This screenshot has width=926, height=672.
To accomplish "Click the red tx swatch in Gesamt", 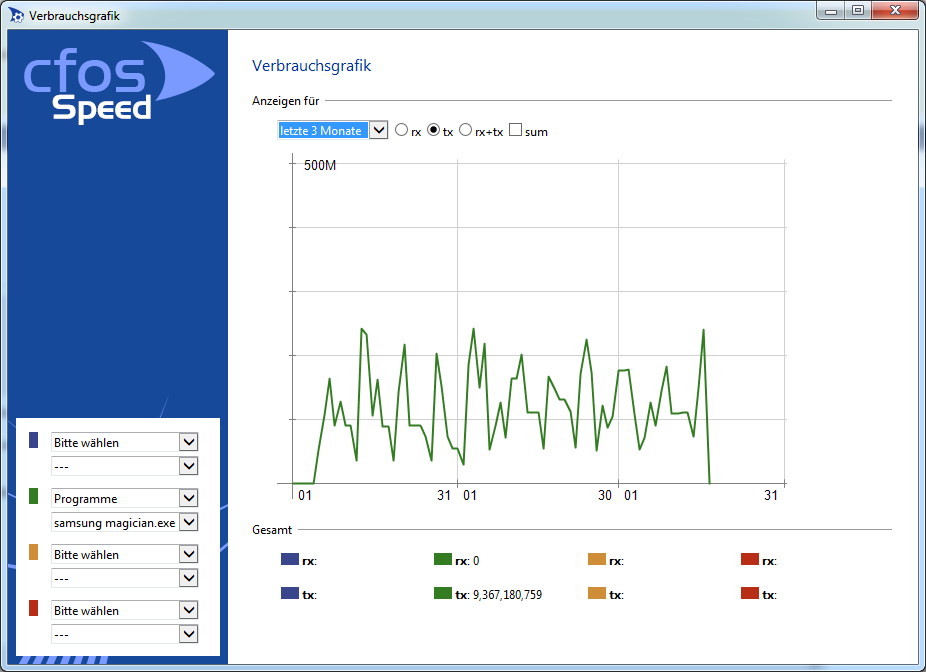I will tap(750, 593).
